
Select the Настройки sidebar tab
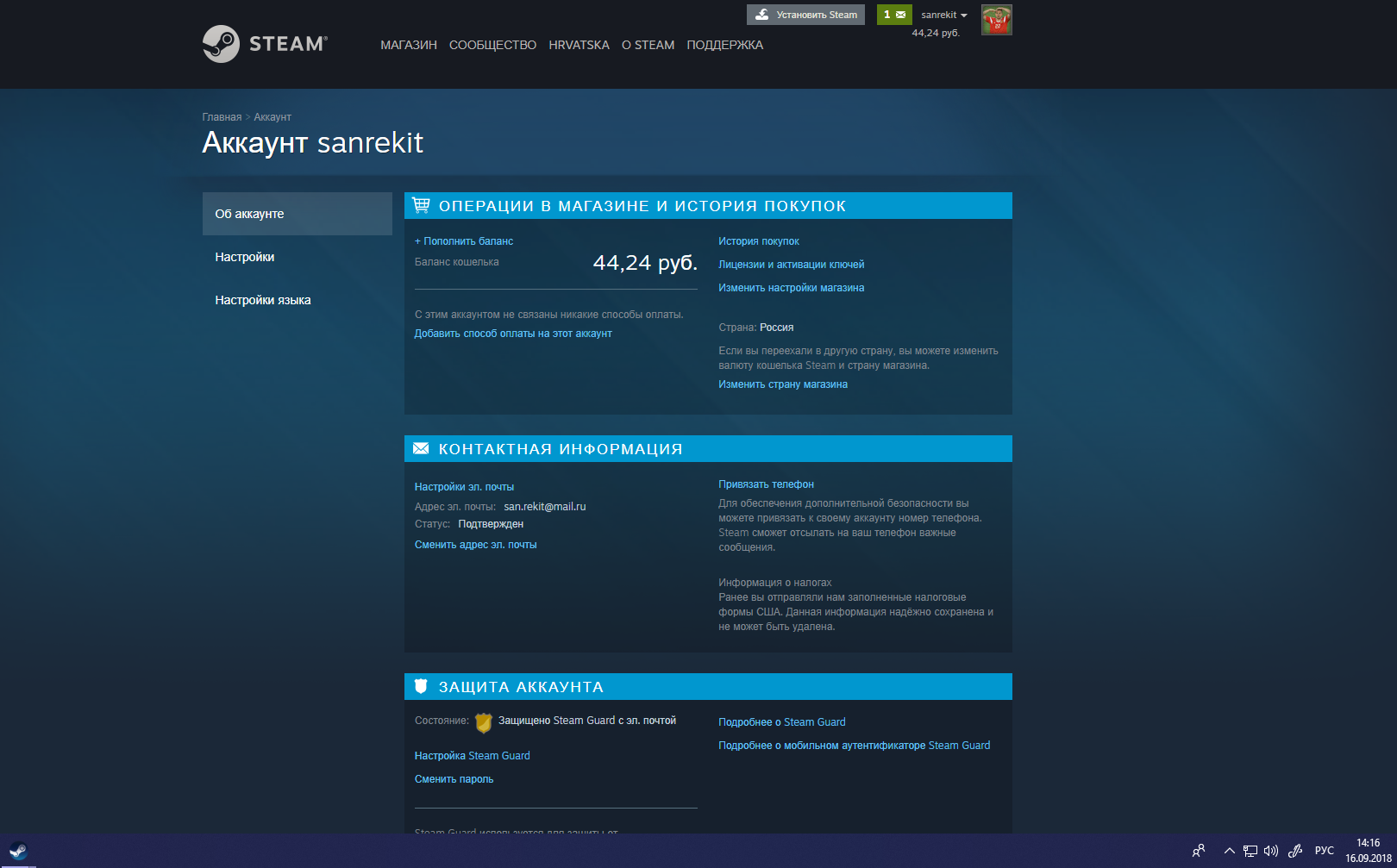(297, 257)
